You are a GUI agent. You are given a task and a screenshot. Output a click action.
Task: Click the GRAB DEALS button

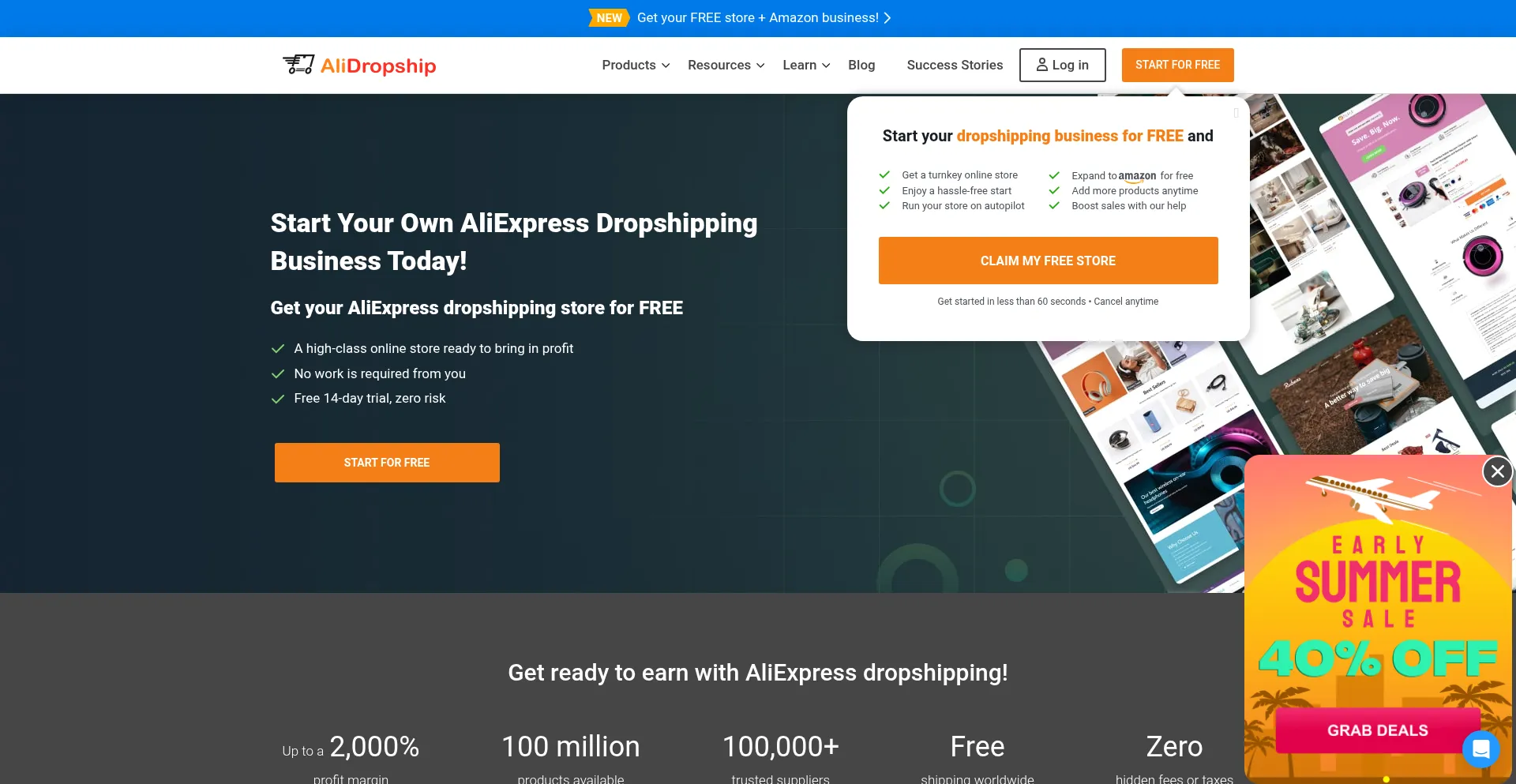(1377, 730)
